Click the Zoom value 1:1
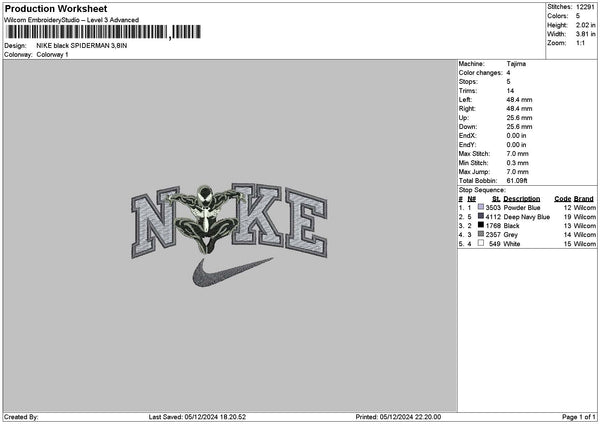 click(580, 43)
